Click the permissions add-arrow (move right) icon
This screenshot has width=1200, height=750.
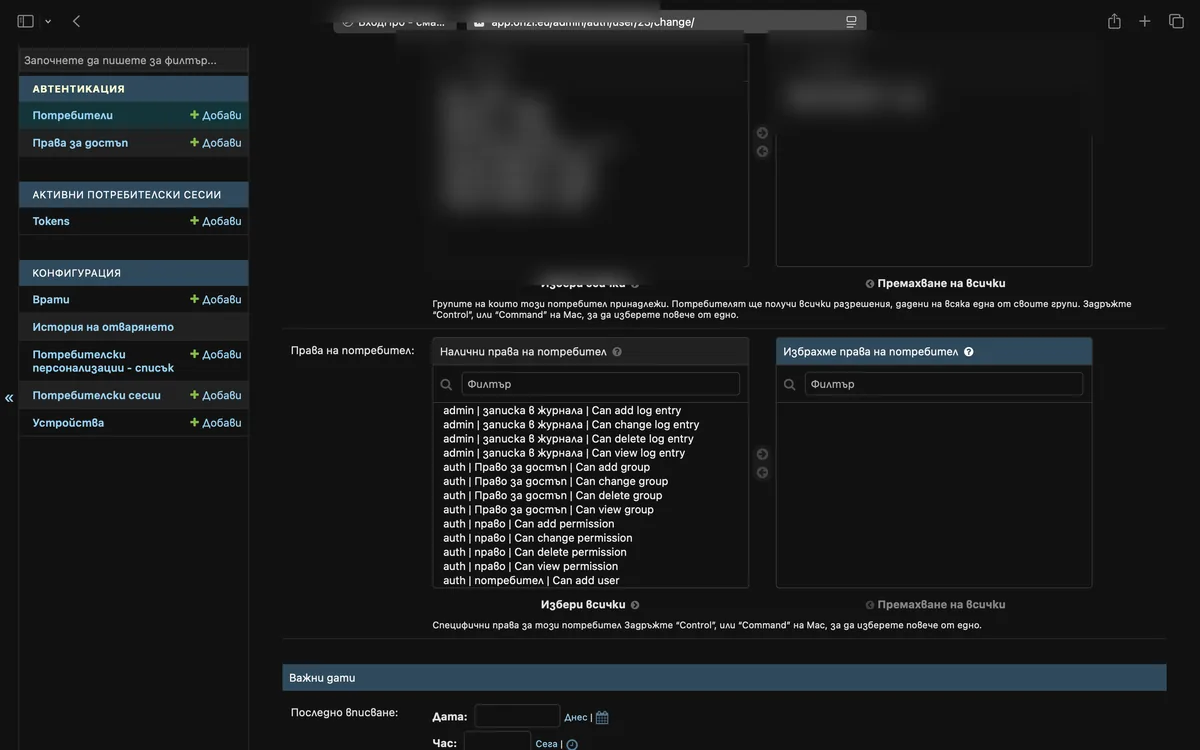(762, 454)
